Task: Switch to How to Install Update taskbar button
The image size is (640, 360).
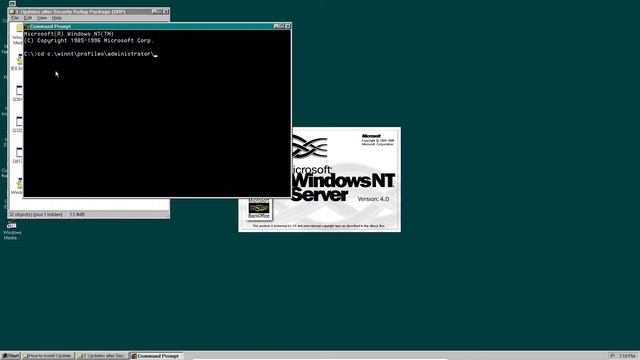Action: (x=48, y=356)
